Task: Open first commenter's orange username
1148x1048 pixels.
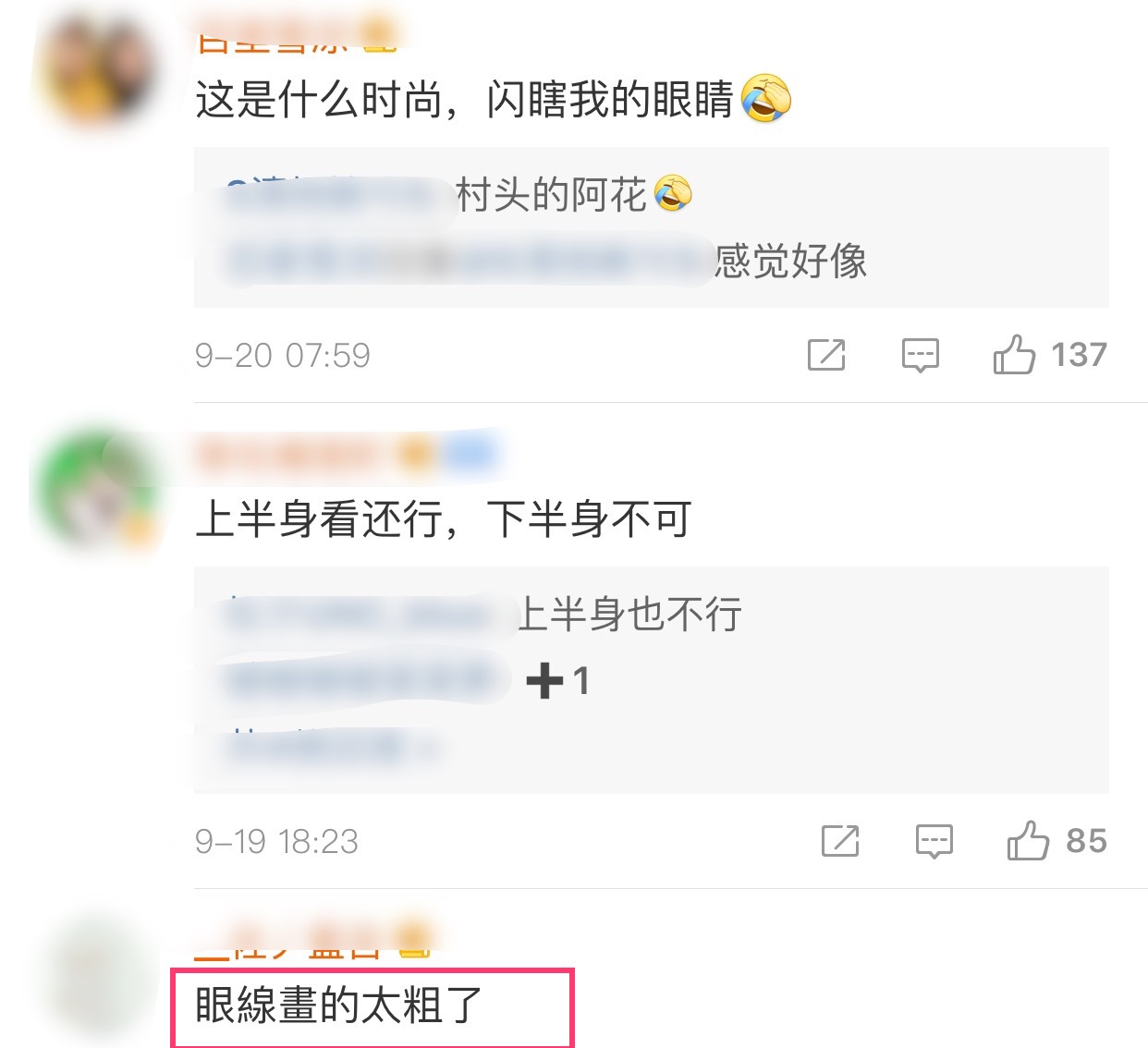Action: [296, 39]
